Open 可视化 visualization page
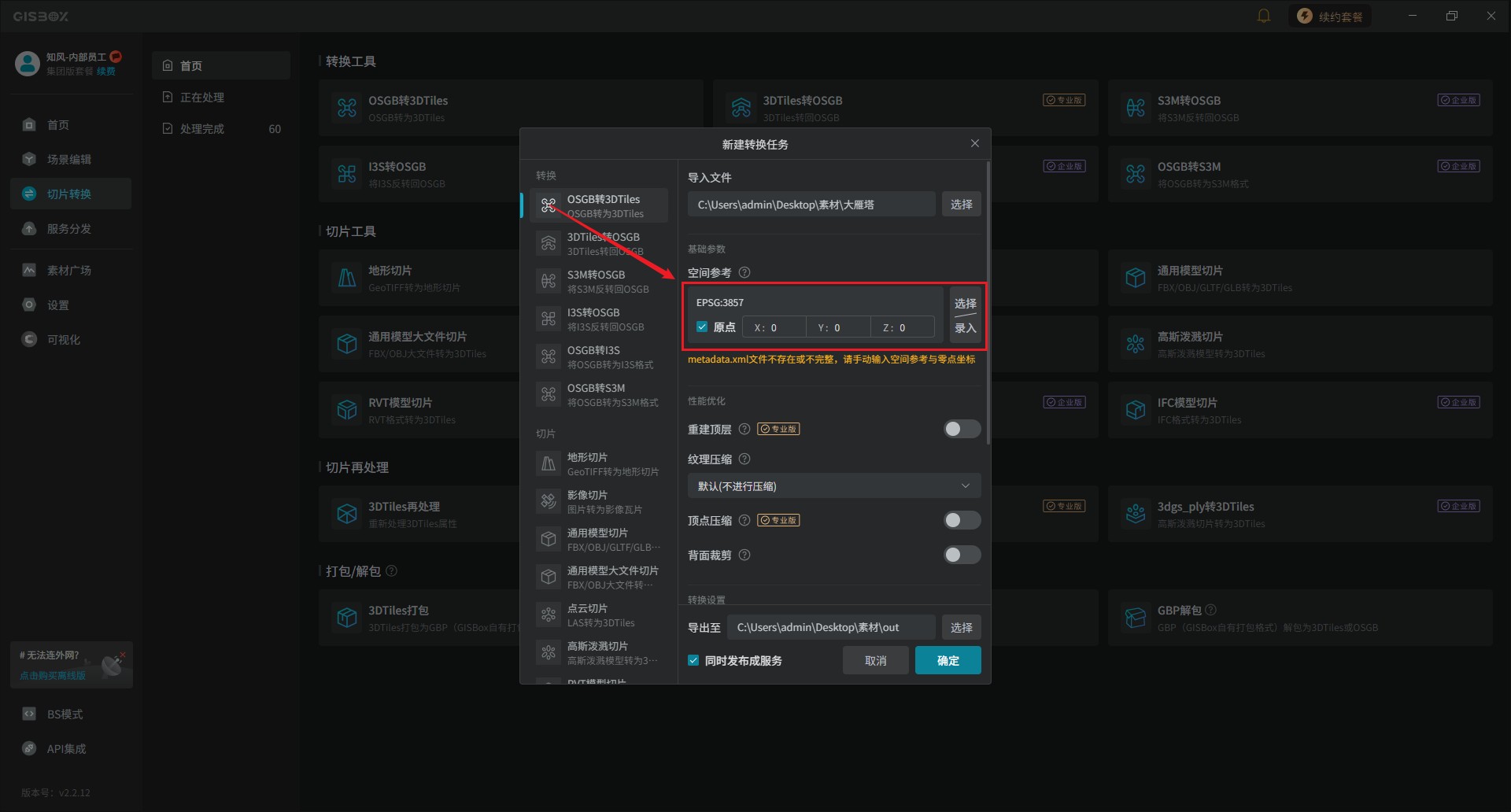This screenshot has width=1511, height=812. point(71,340)
